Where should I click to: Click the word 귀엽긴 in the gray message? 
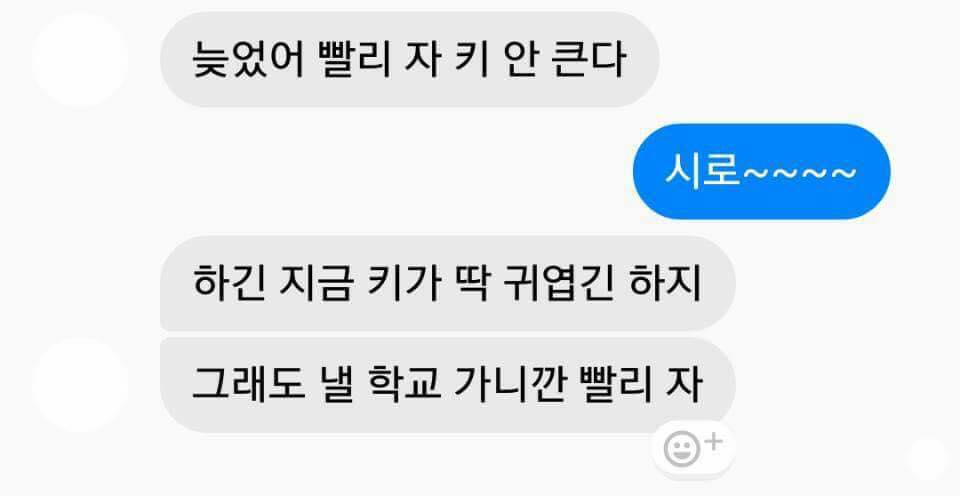[x=559, y=284]
